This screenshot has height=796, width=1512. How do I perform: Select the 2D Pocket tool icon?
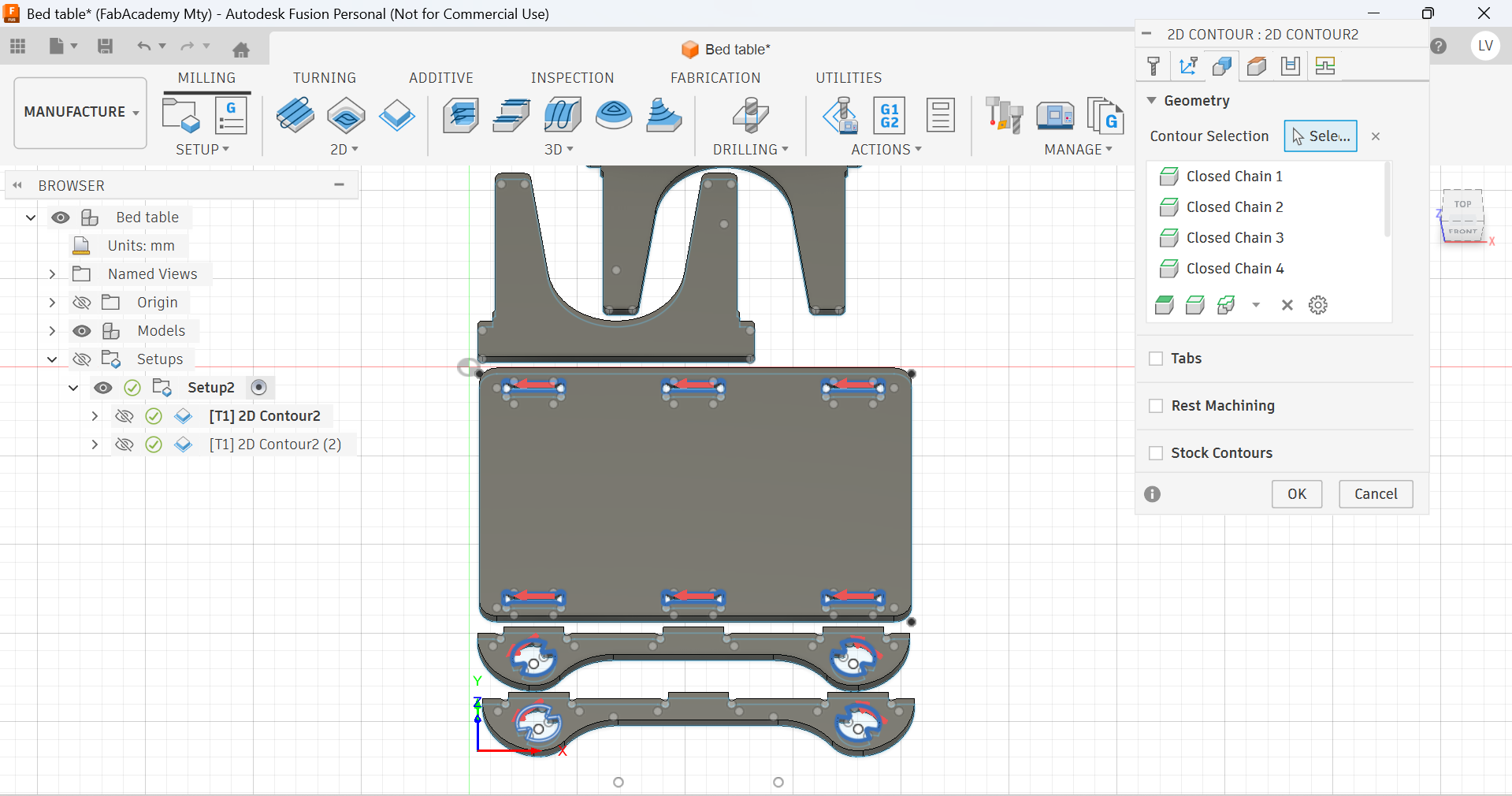[346, 116]
